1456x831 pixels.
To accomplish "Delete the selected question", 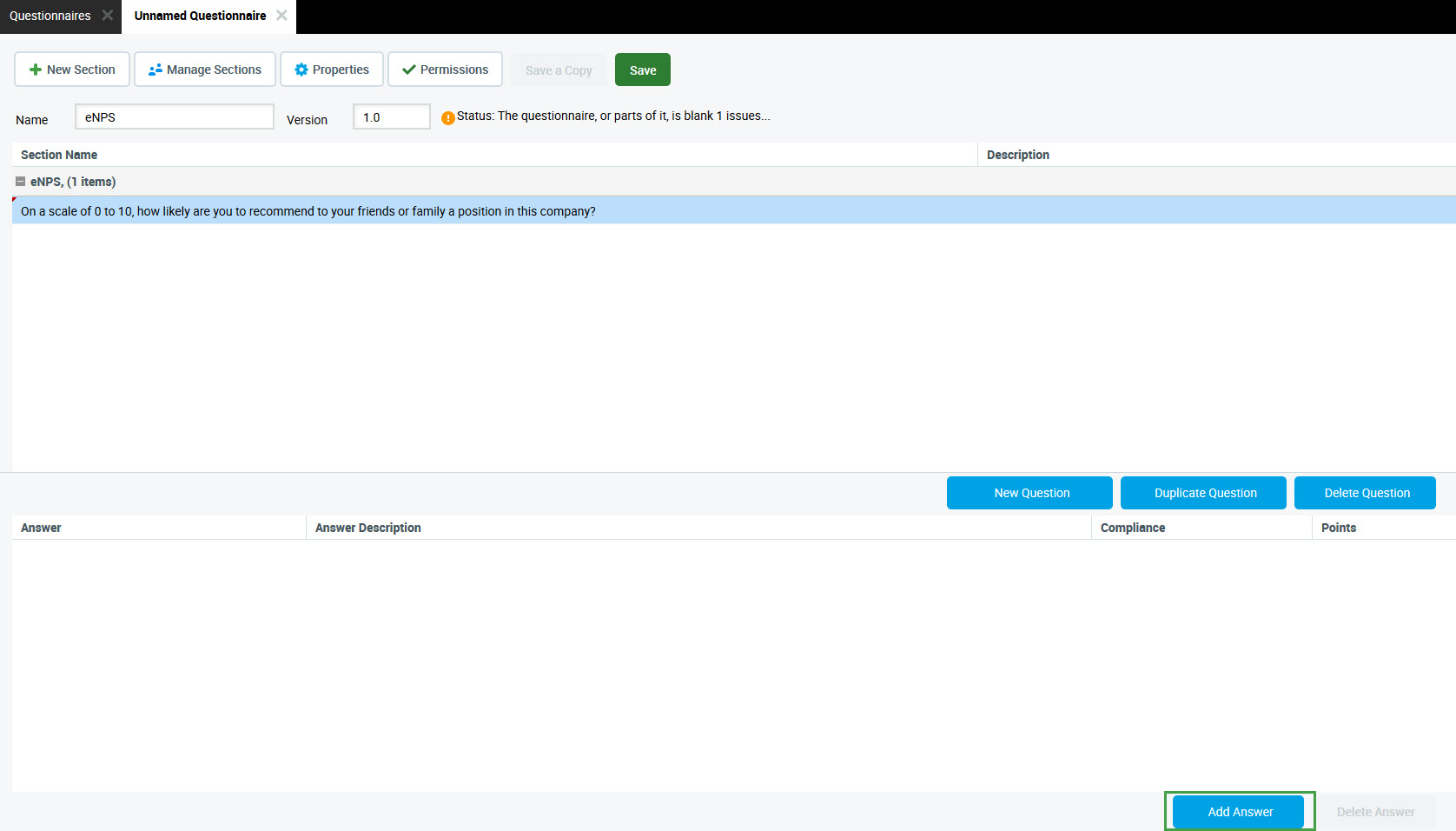I will 1365,493.
